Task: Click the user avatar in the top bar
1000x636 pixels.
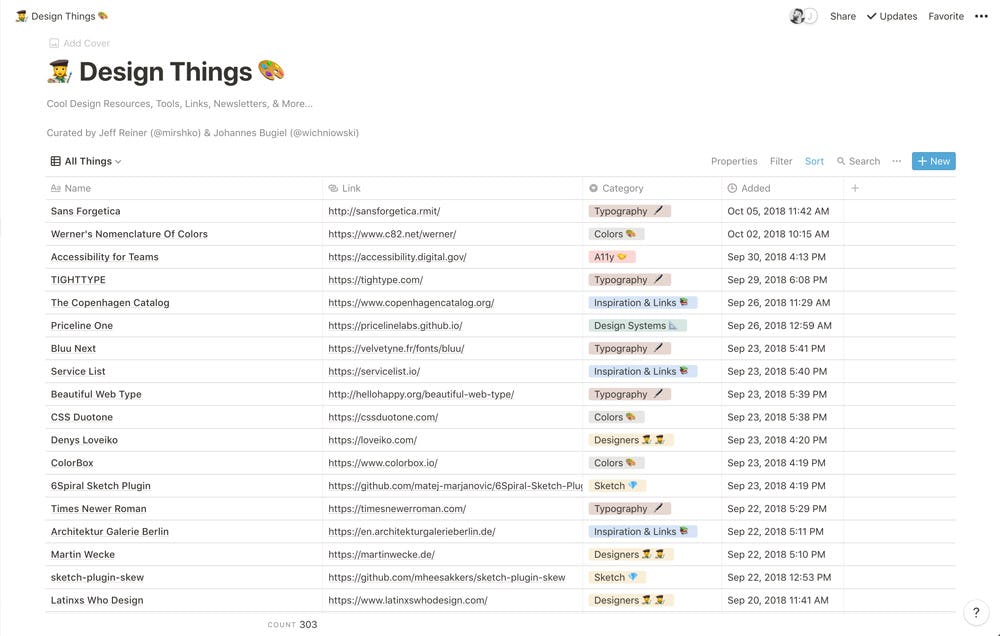Action: tap(798, 16)
